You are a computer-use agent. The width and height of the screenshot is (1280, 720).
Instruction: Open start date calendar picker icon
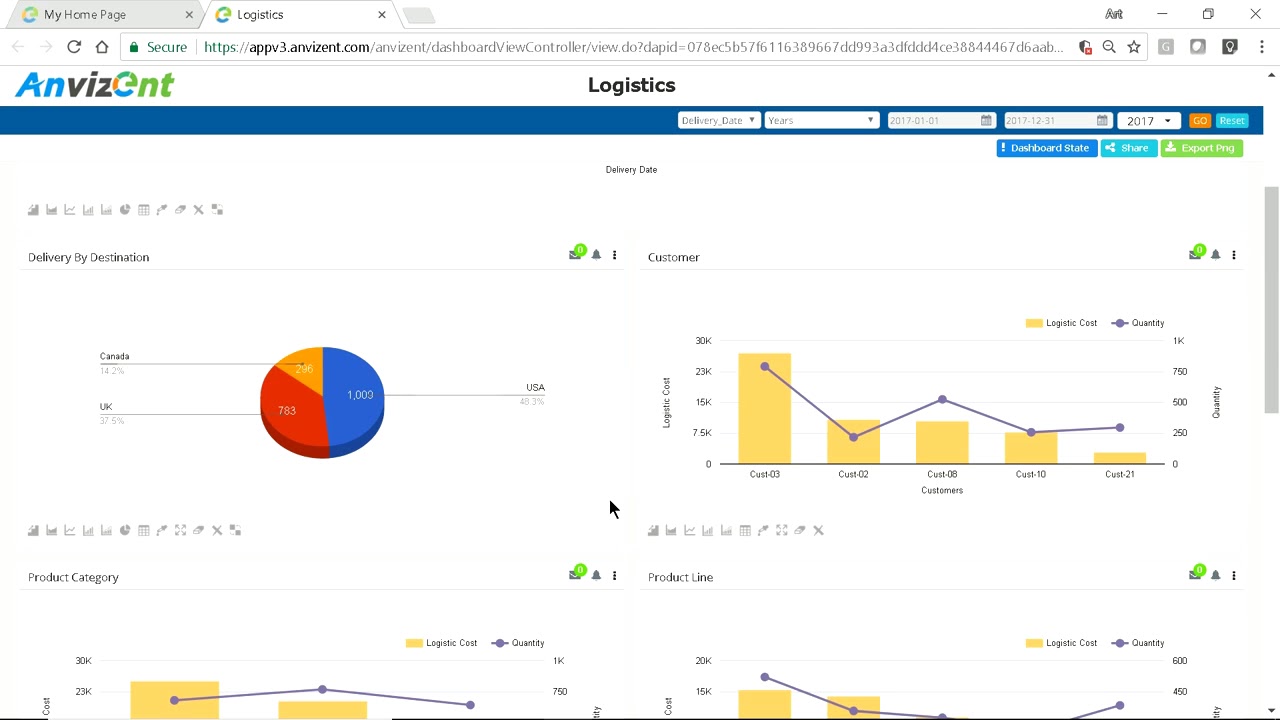(986, 120)
